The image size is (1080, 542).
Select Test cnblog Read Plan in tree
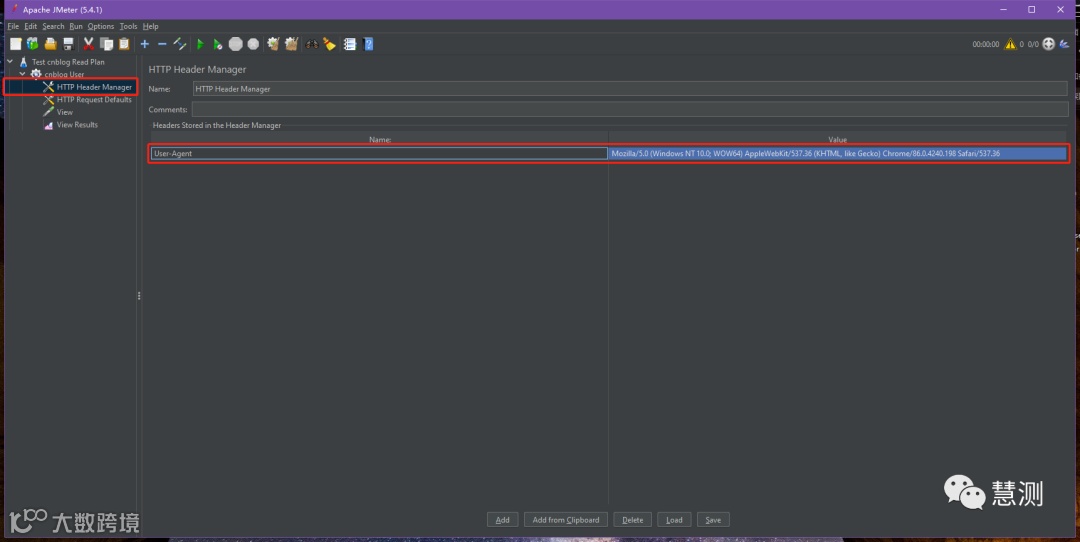(68, 62)
